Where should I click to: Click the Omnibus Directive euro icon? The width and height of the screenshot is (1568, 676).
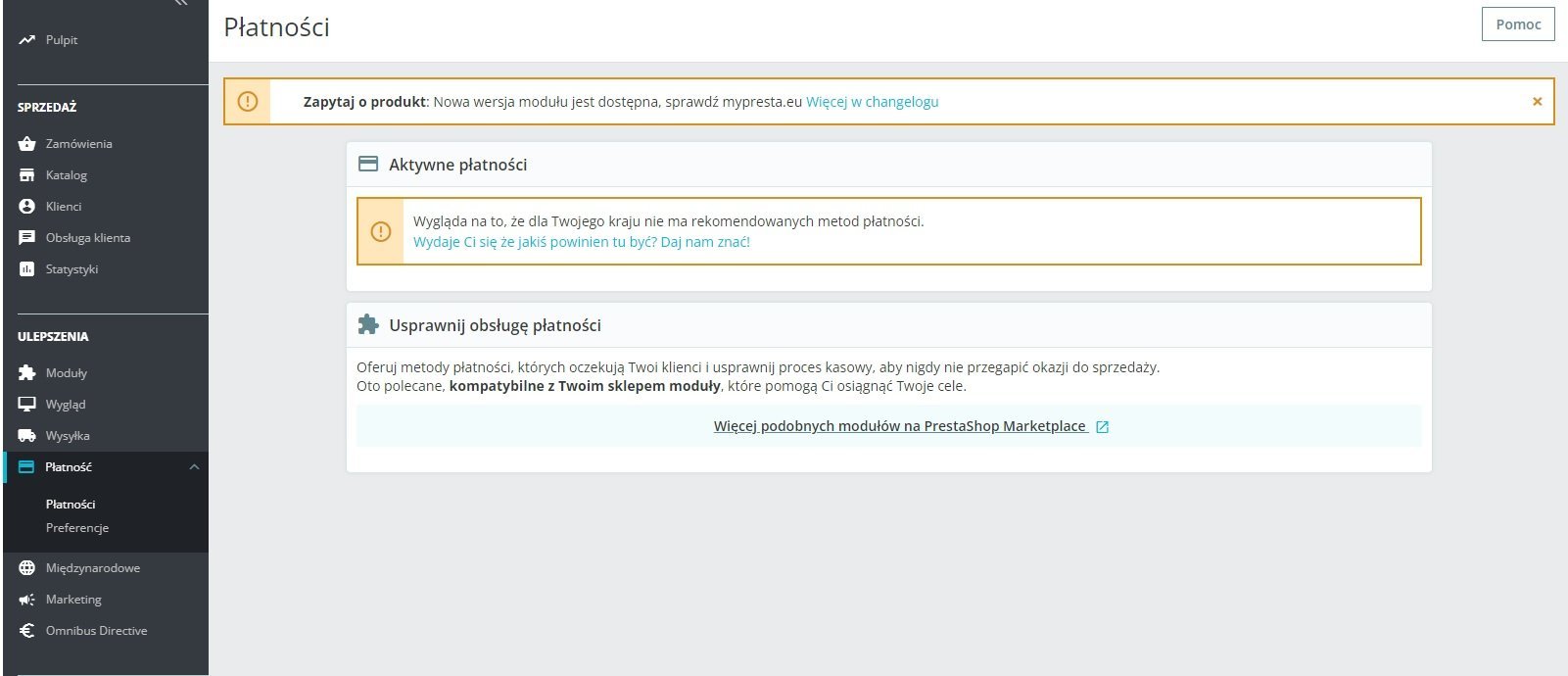(26, 631)
